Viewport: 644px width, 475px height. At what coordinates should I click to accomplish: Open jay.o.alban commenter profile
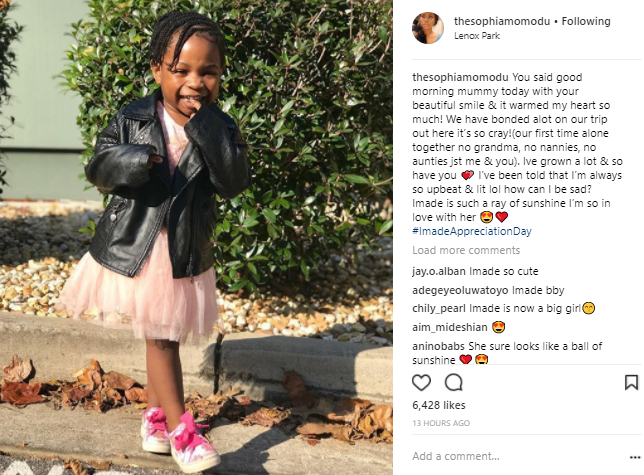[x=439, y=271]
